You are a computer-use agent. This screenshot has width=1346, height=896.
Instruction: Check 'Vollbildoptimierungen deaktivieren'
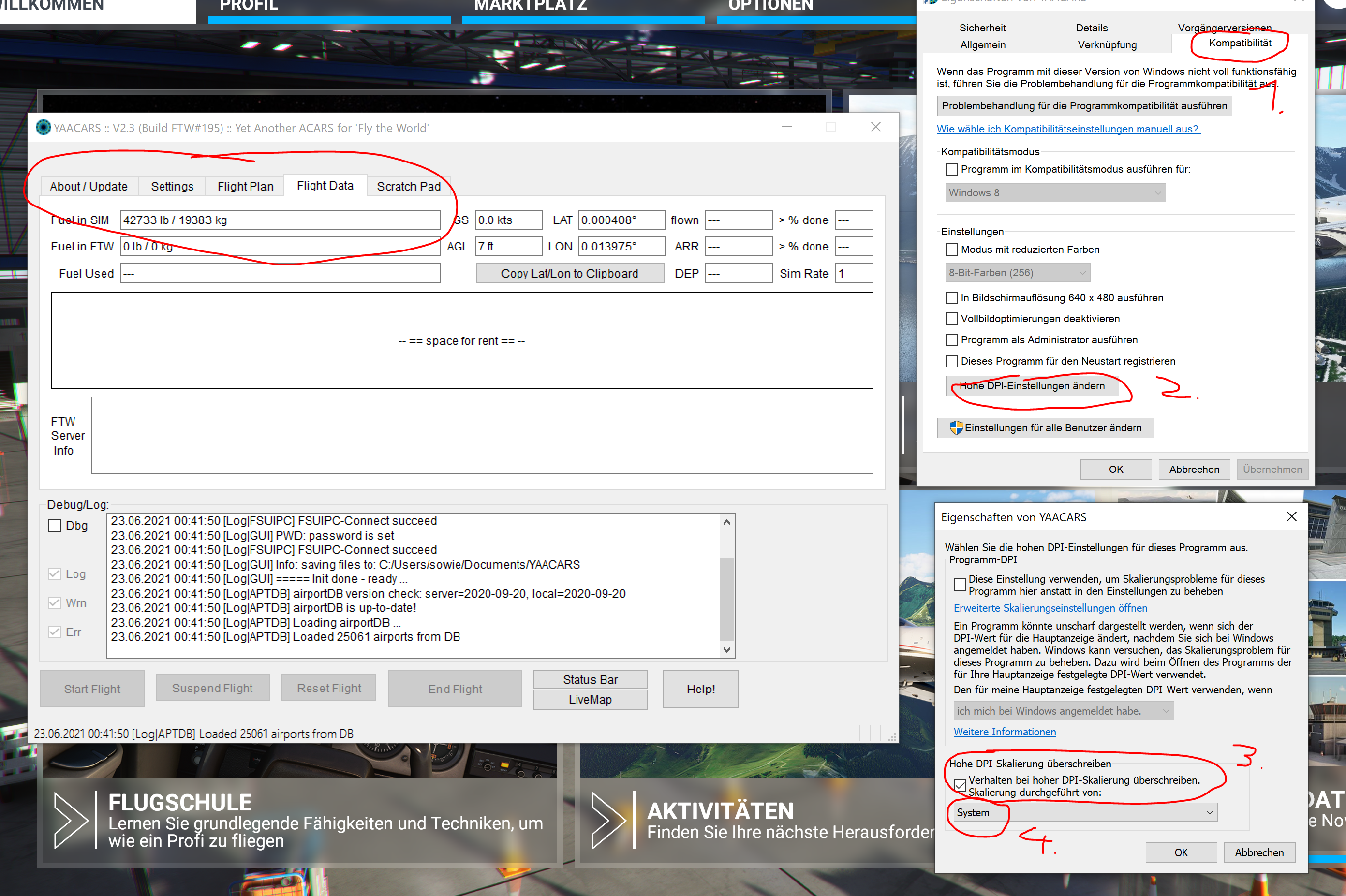click(x=952, y=318)
